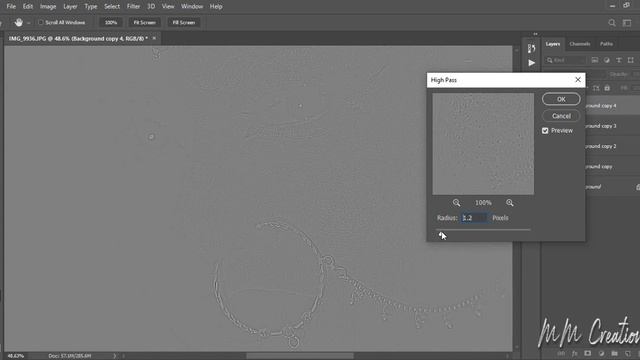Create a new layer icon

628,353
